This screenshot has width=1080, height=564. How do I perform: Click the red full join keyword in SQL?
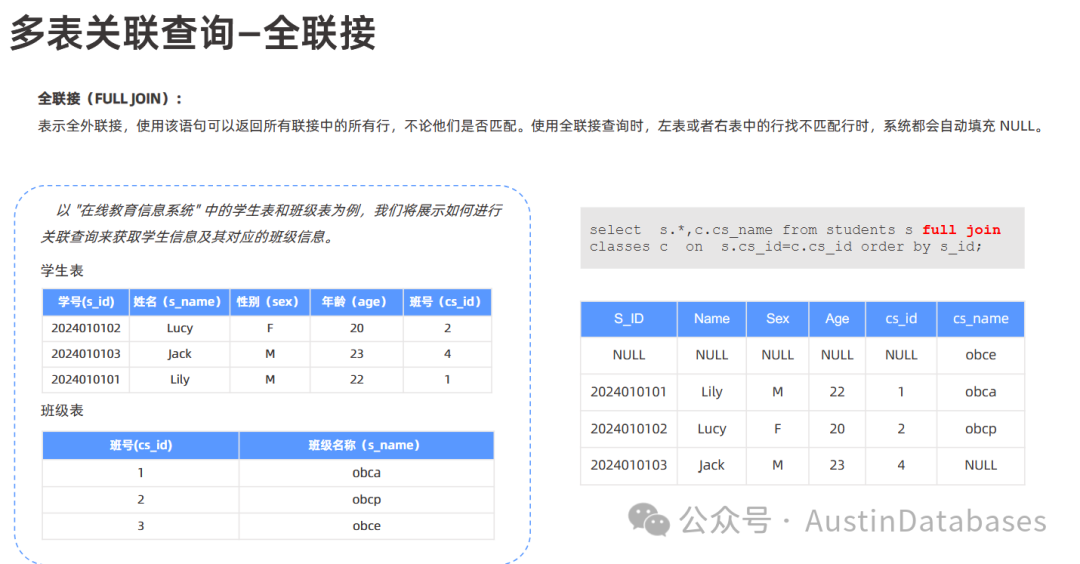[x=961, y=230]
